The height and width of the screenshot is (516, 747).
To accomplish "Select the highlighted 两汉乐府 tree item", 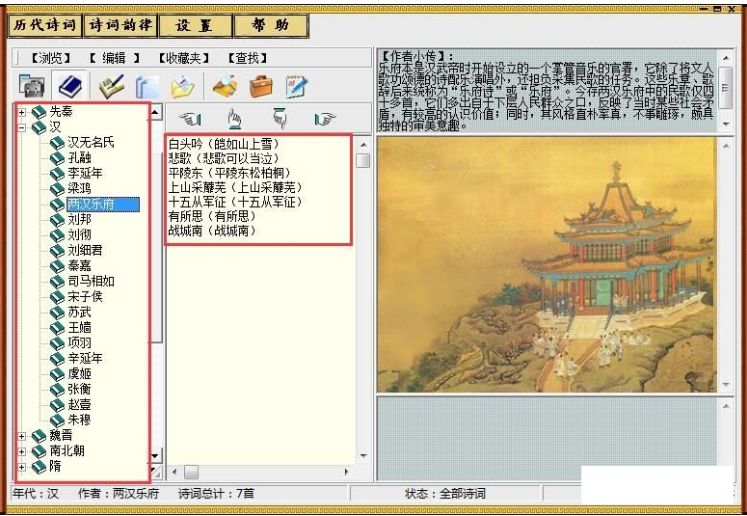I will coord(103,204).
